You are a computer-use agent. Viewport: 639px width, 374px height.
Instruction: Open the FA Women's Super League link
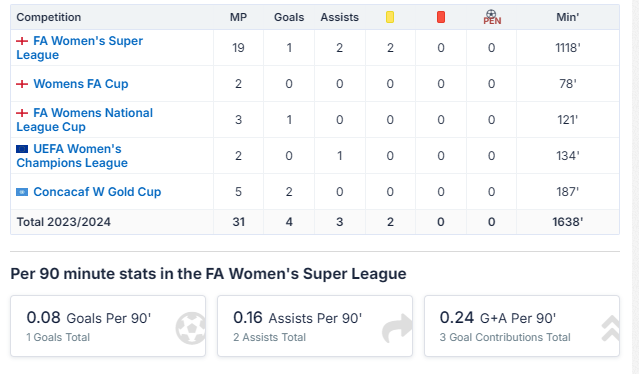[x=79, y=48]
